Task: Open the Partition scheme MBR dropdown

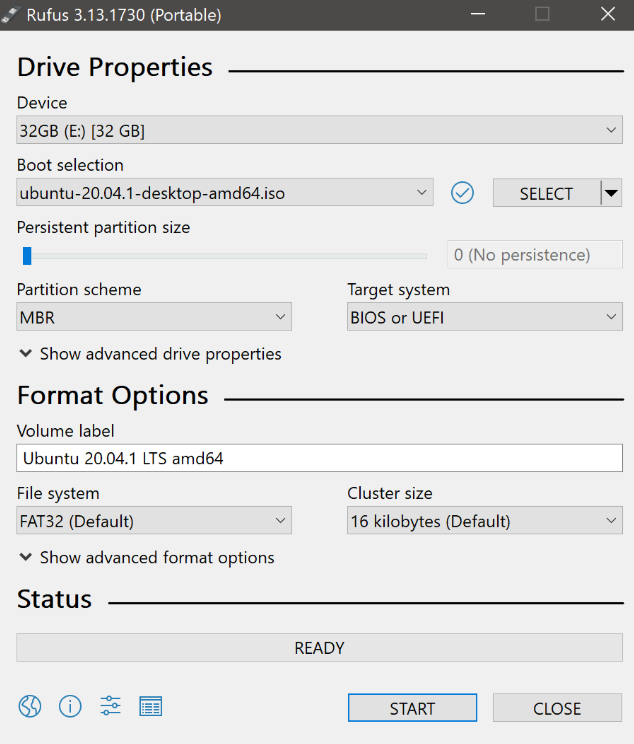Action: click(154, 317)
